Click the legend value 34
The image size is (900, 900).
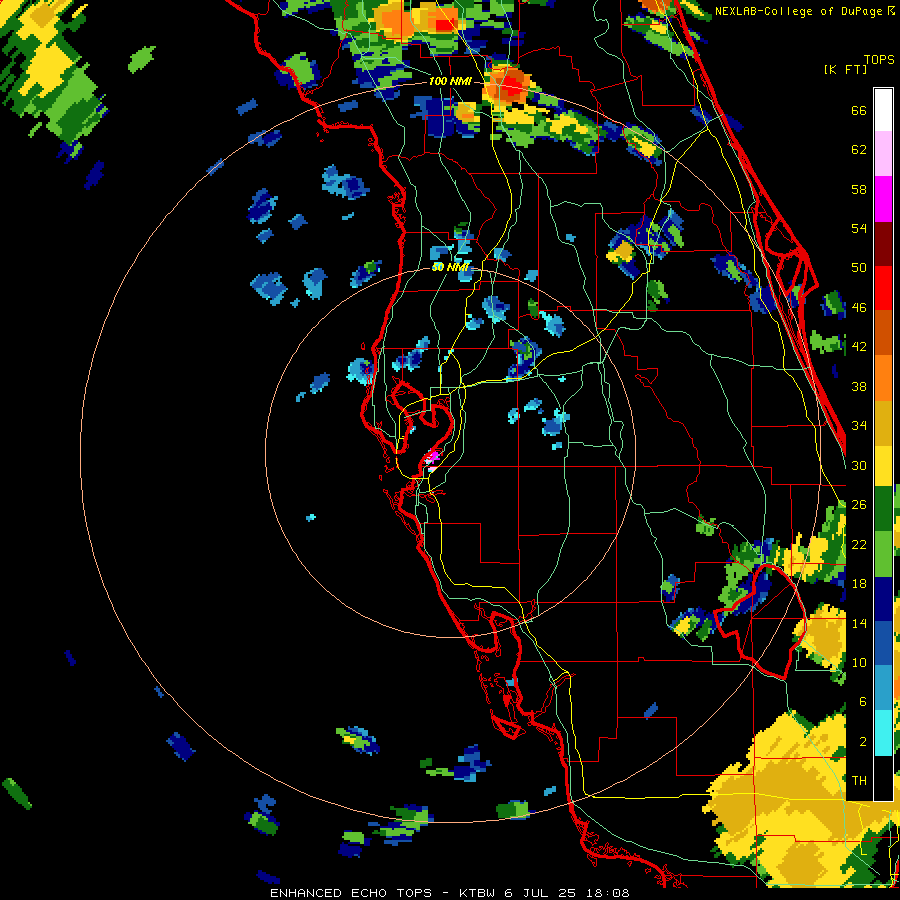[x=859, y=425]
